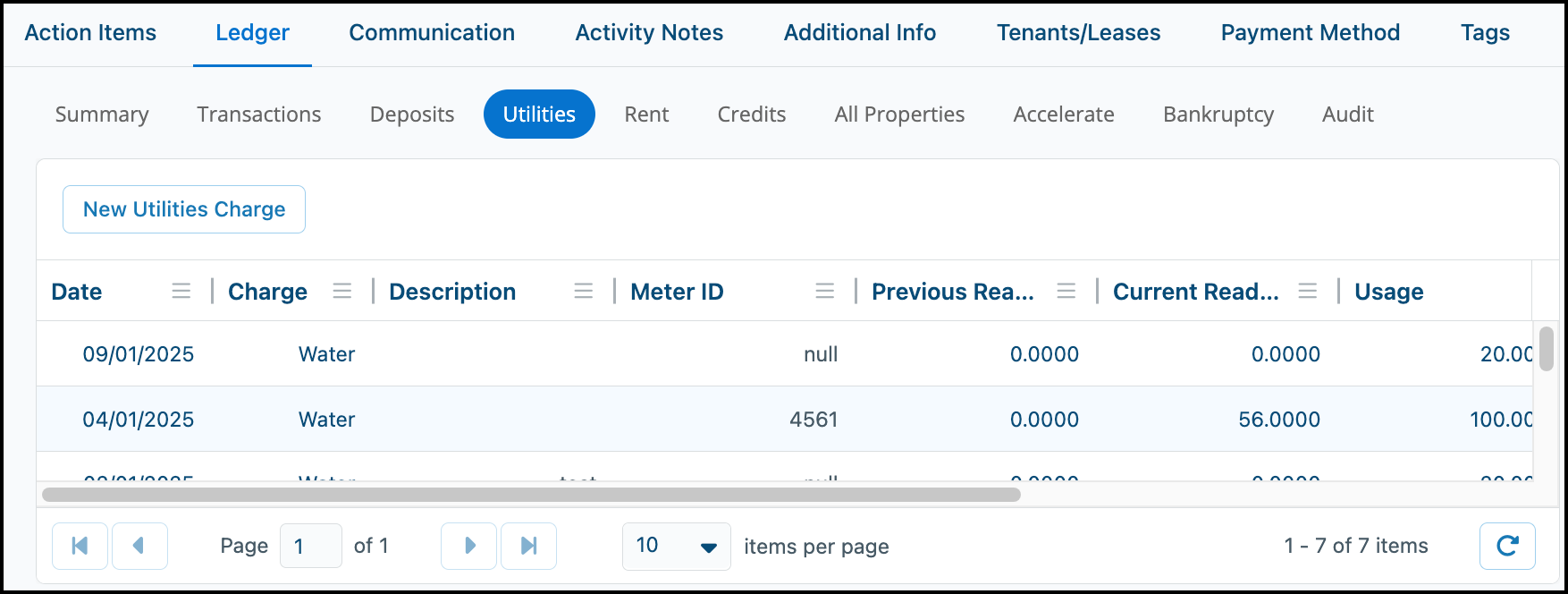Refresh the utilities grid
The width and height of the screenshot is (1568, 594).
[1507, 546]
